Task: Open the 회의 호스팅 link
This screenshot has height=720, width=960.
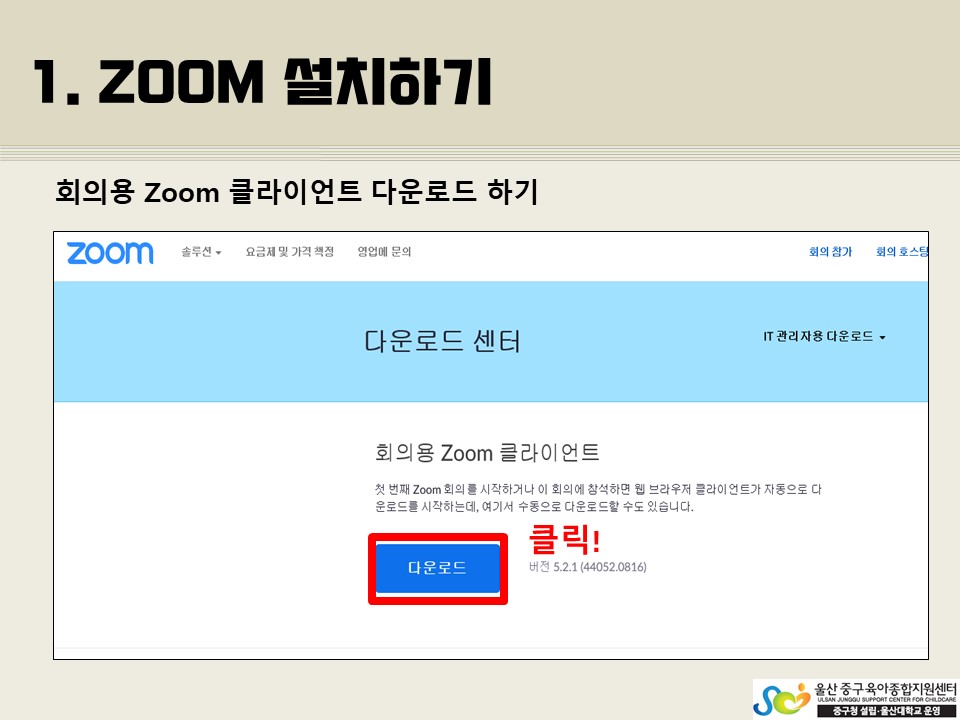Action: coord(902,252)
